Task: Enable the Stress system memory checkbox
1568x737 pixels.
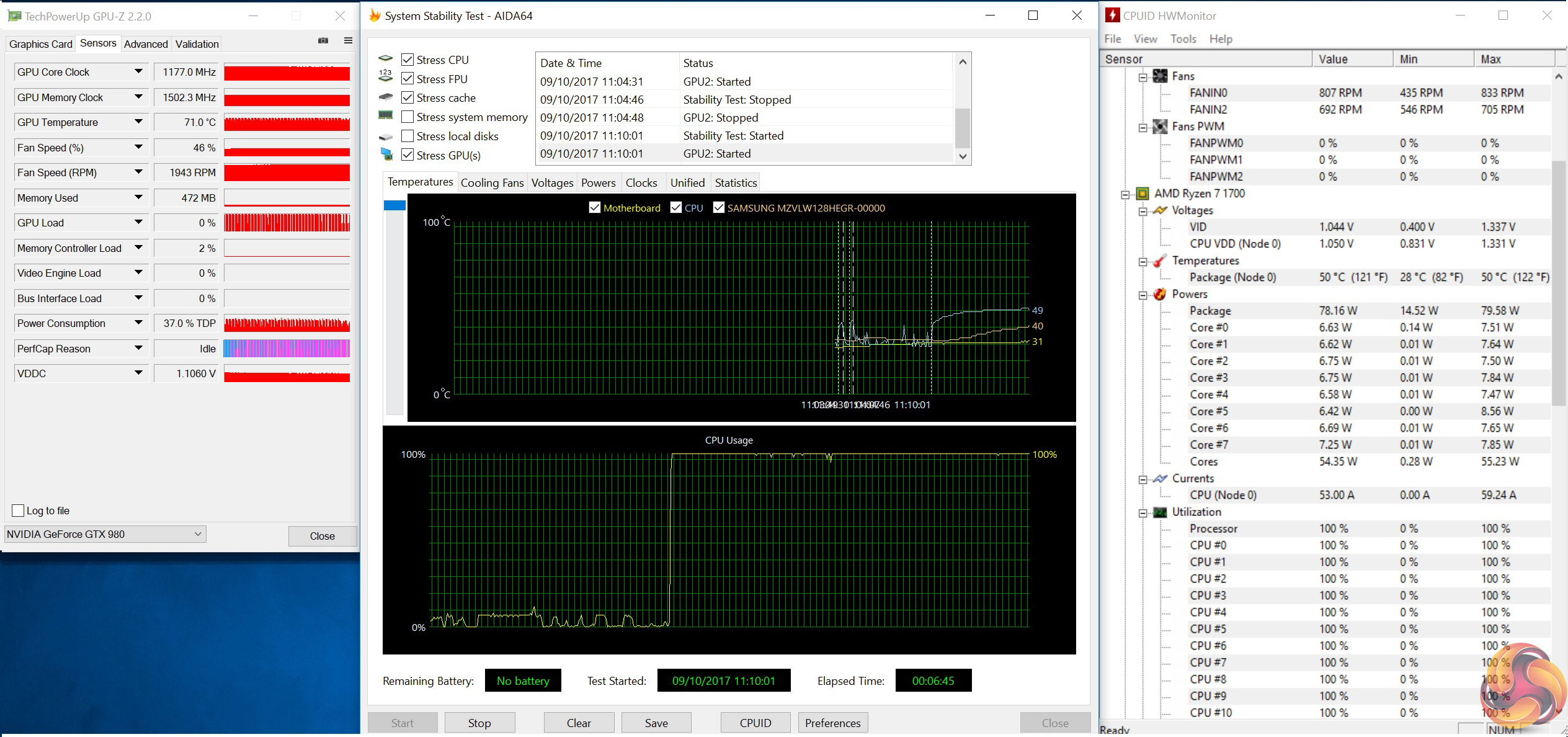Action: [408, 117]
